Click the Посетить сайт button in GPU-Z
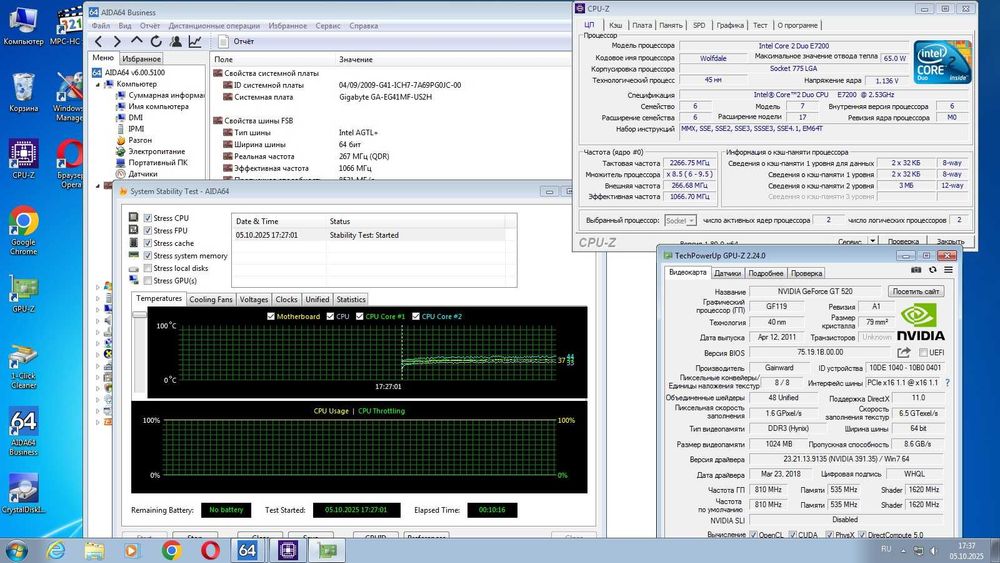The height and width of the screenshot is (563, 1000). tap(916, 291)
